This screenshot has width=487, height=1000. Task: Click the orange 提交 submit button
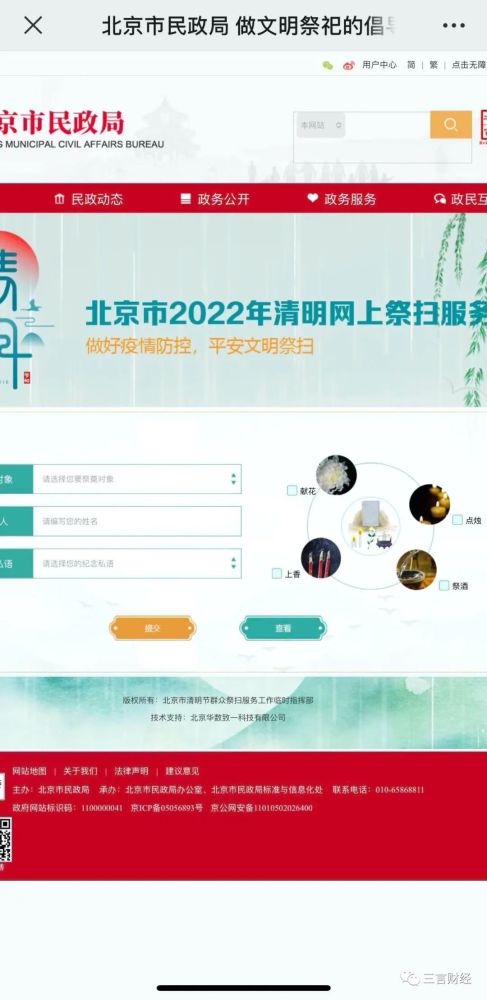(152, 628)
